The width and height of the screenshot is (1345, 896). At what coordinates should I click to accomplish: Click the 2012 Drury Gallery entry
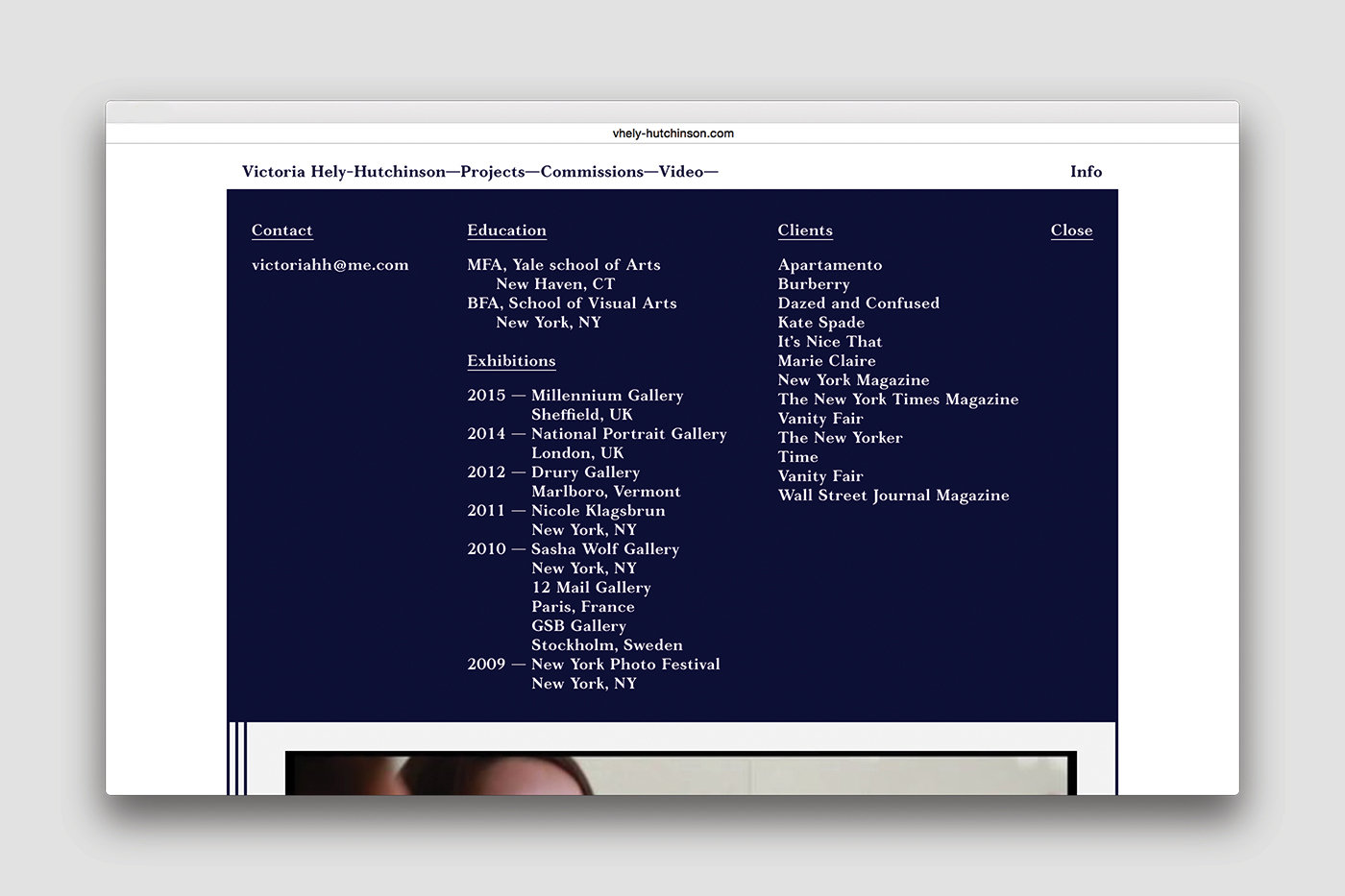click(x=553, y=472)
